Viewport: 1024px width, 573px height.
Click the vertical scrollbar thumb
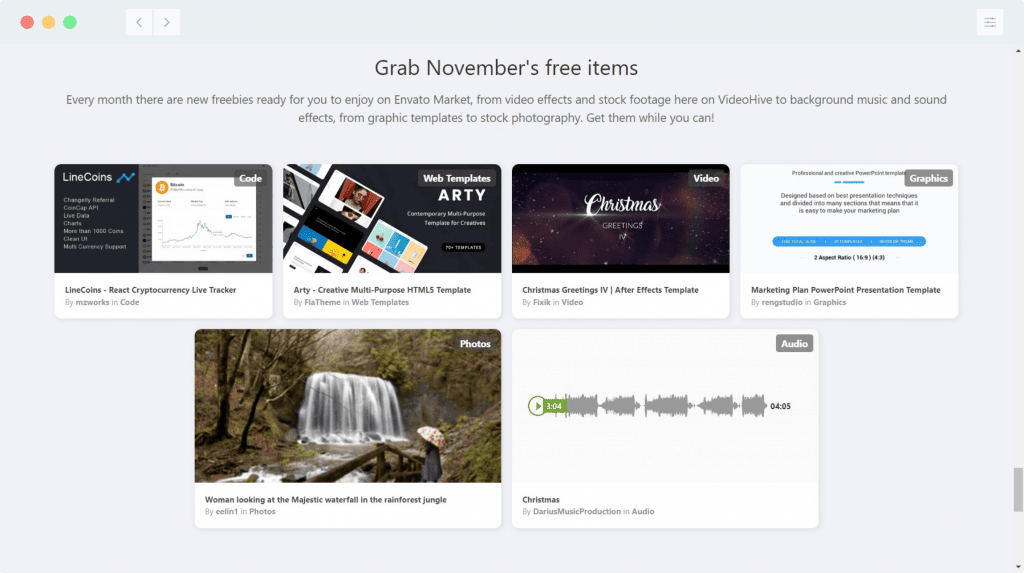1018,489
